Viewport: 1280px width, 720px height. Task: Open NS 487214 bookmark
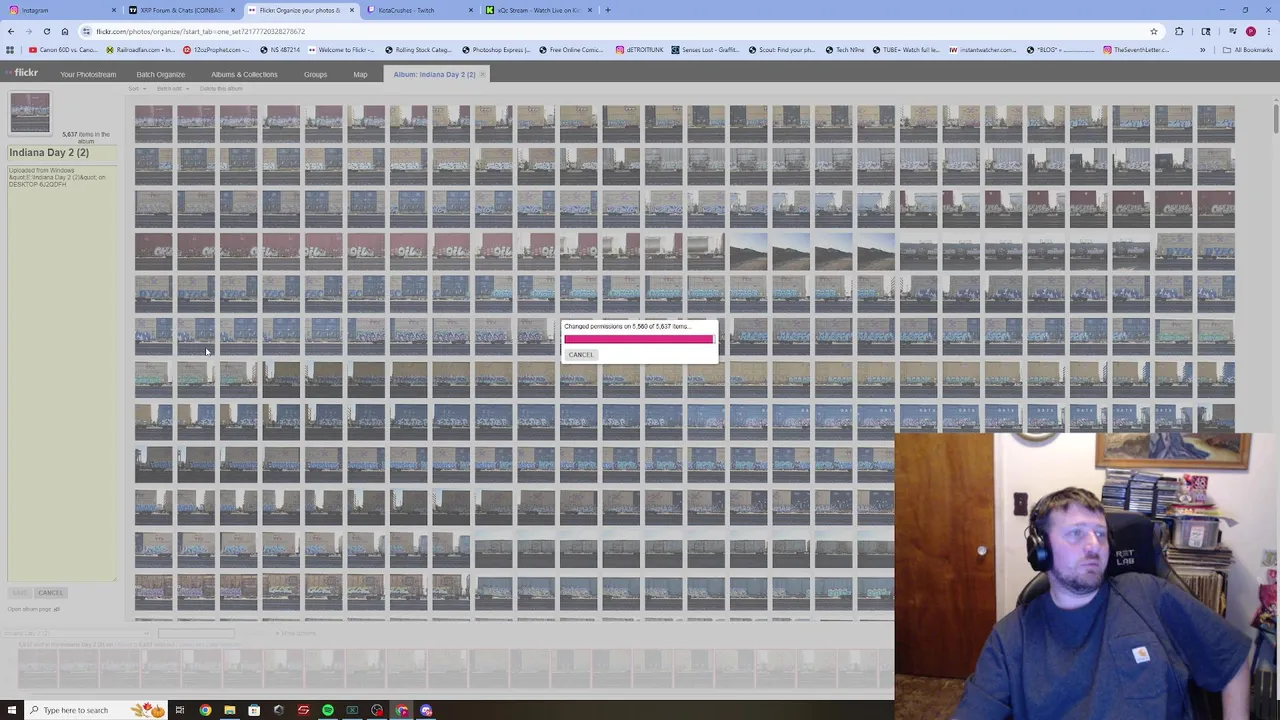tap(278, 50)
